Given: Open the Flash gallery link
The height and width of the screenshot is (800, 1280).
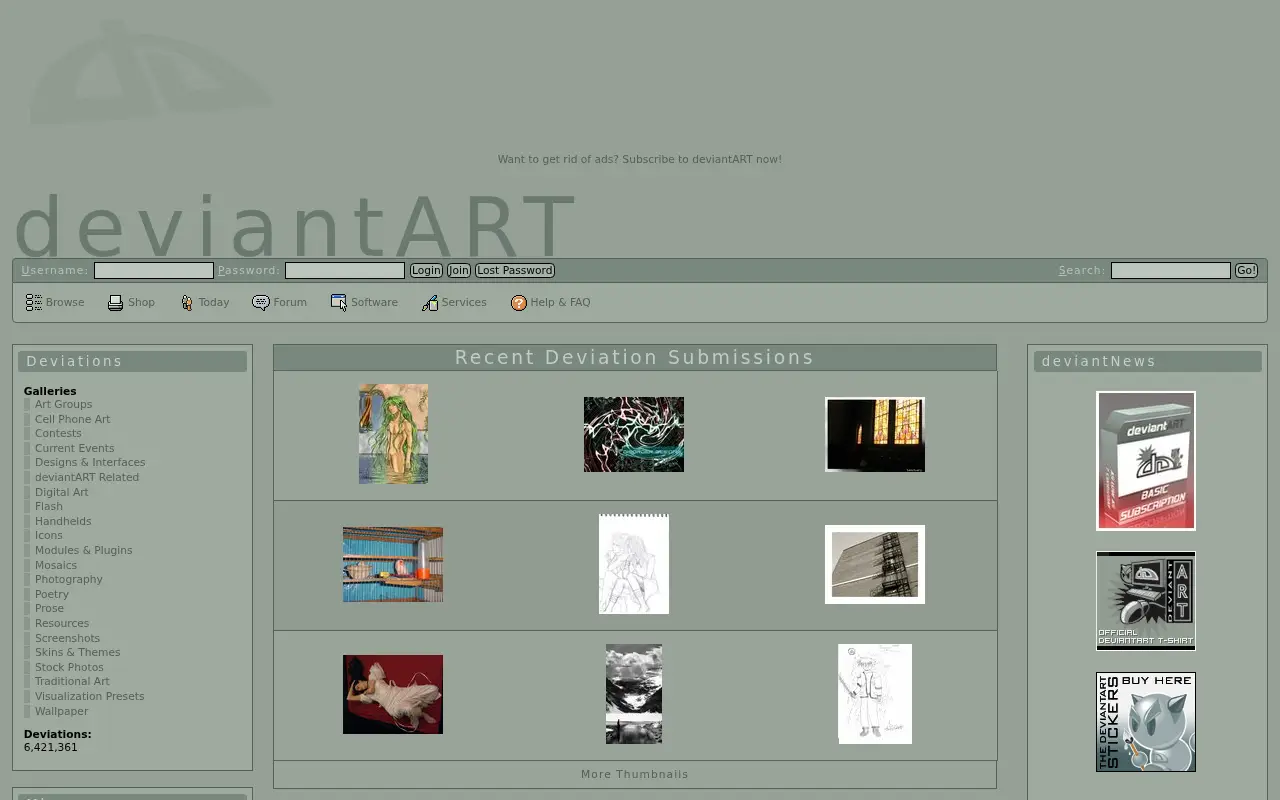Looking at the screenshot, I should pyautogui.click(x=49, y=506).
